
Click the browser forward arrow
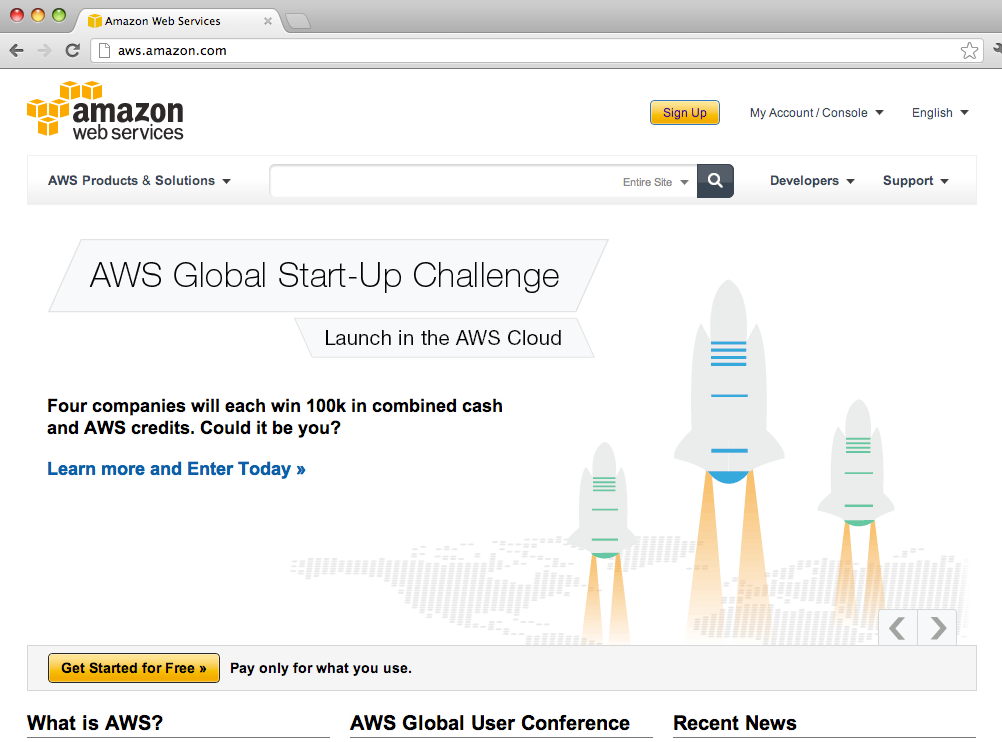[44, 50]
